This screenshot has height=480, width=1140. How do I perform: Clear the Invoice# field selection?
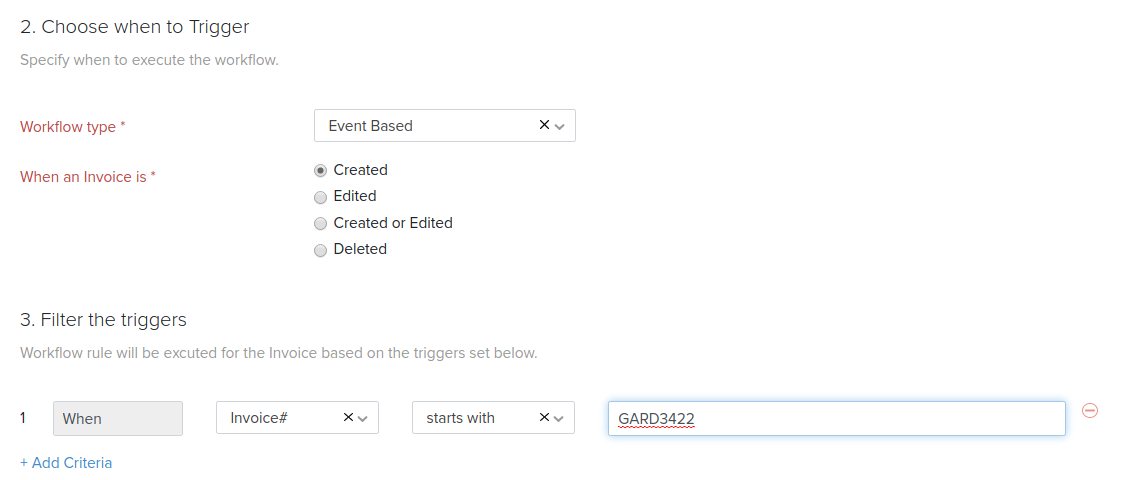[x=348, y=417]
